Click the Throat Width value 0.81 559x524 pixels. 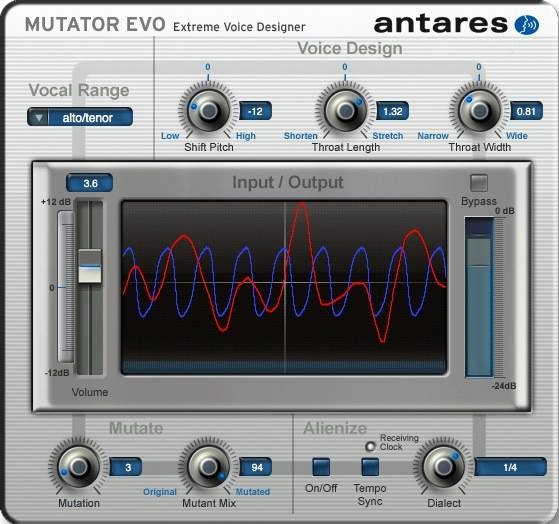click(527, 112)
